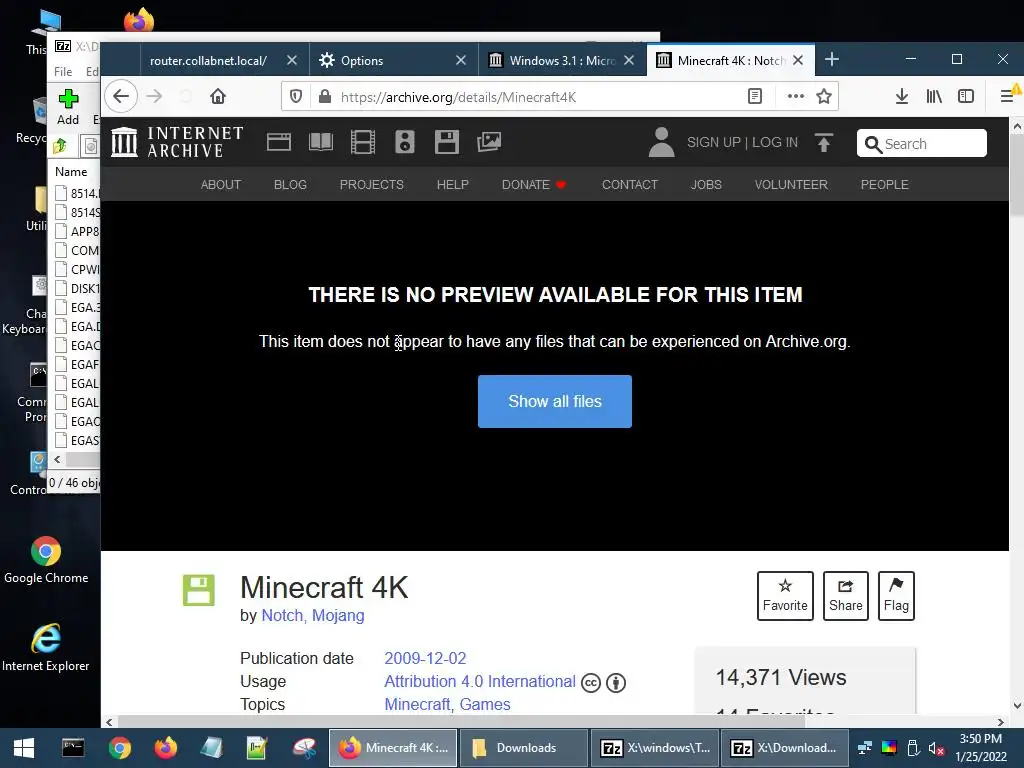Open the Audio speaker icon
1024x768 pixels.
point(405,142)
